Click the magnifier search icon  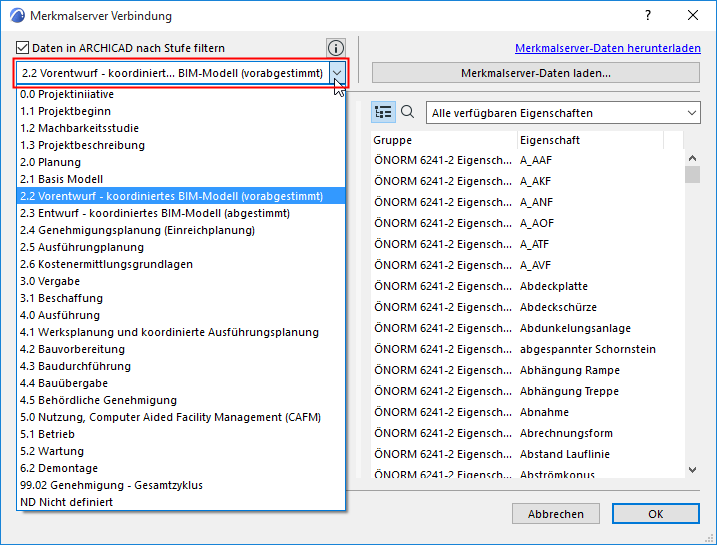[407, 112]
